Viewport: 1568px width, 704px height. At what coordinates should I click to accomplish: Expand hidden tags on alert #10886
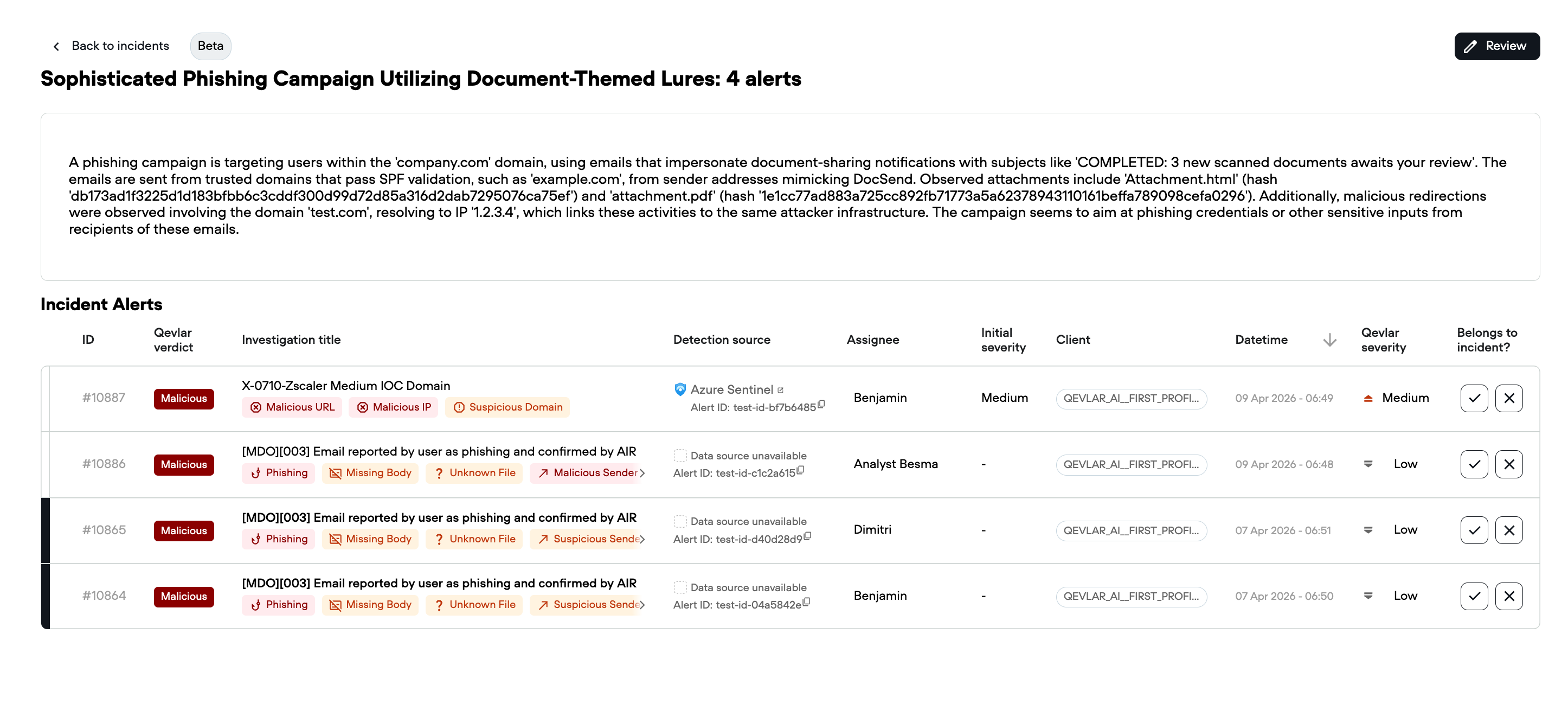642,472
